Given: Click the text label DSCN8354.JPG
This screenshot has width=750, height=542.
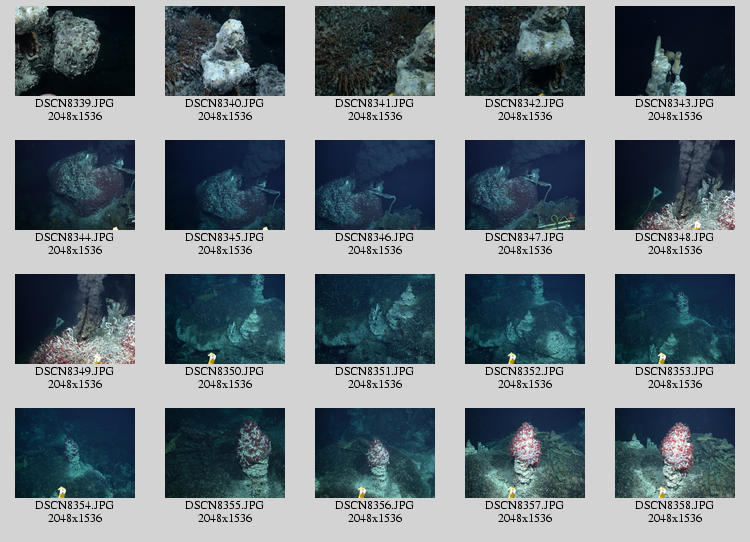Looking at the screenshot, I should point(75,505).
